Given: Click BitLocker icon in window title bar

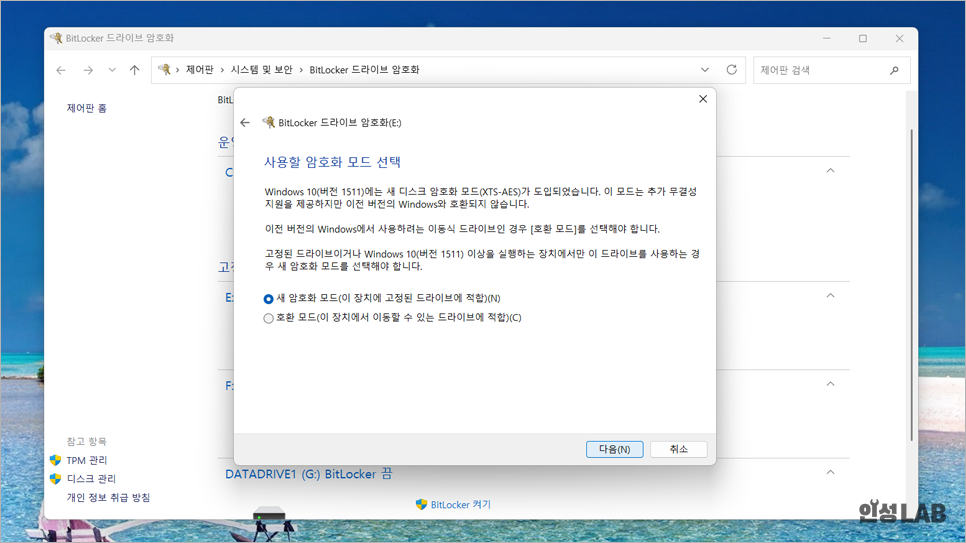Looking at the screenshot, I should tap(56, 38).
